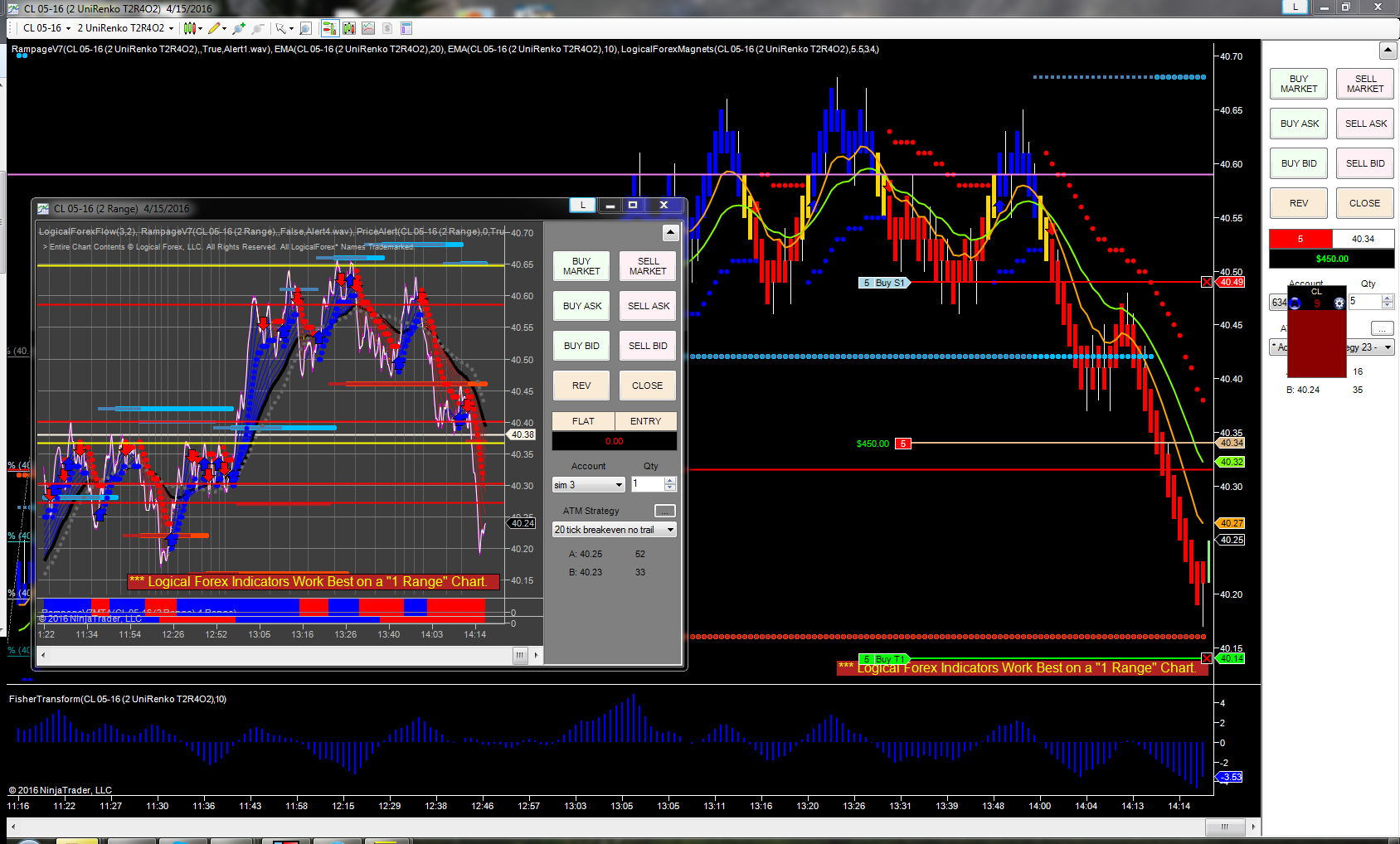Image resolution: width=1400 pixels, height=844 pixels.
Task: Cancel the Buy S1 order at 40.49
Action: point(1207,283)
